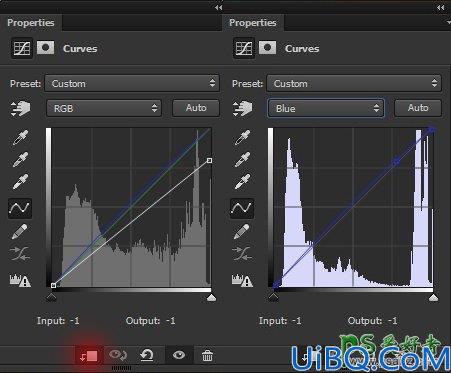This screenshot has width=451, height=373.
Task: Open the RGB channel dropdown
Action: [x=104, y=108]
